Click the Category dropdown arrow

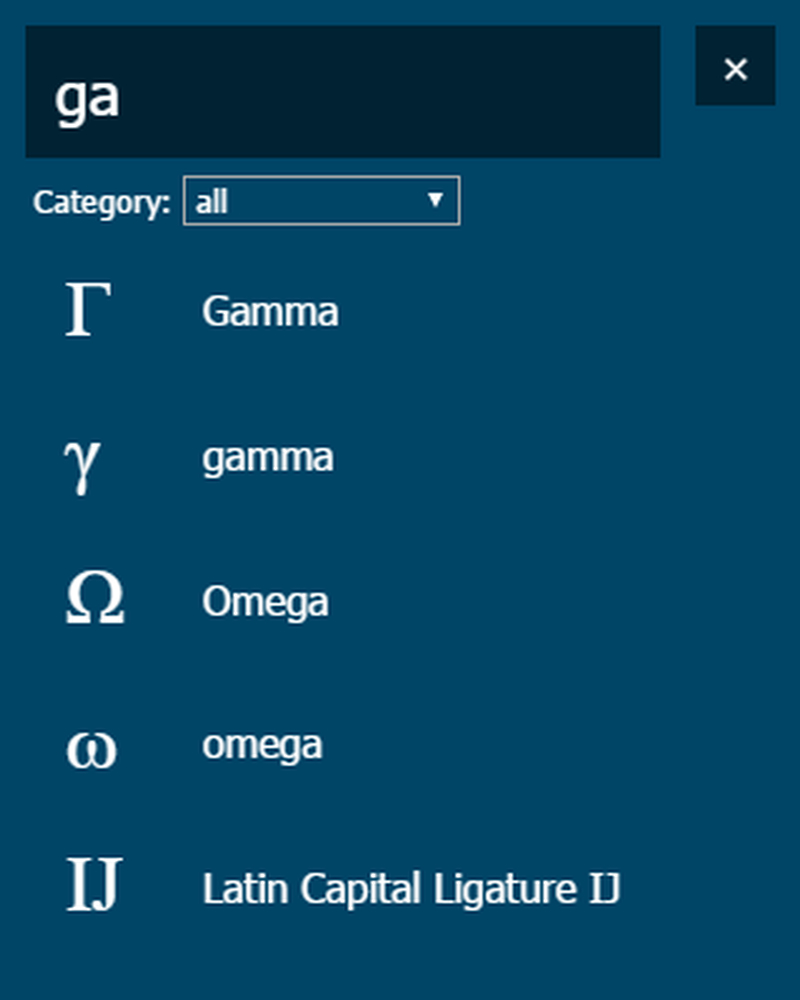click(x=436, y=200)
